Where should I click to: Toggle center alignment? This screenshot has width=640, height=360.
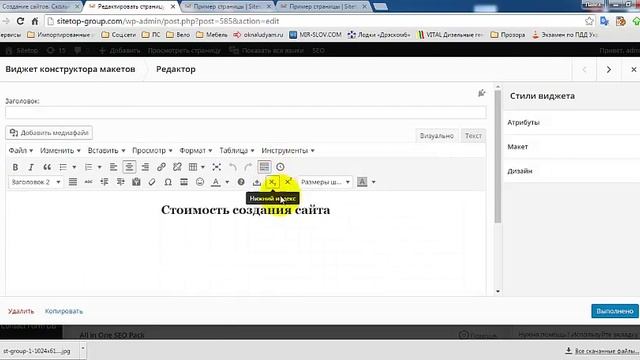point(129,167)
